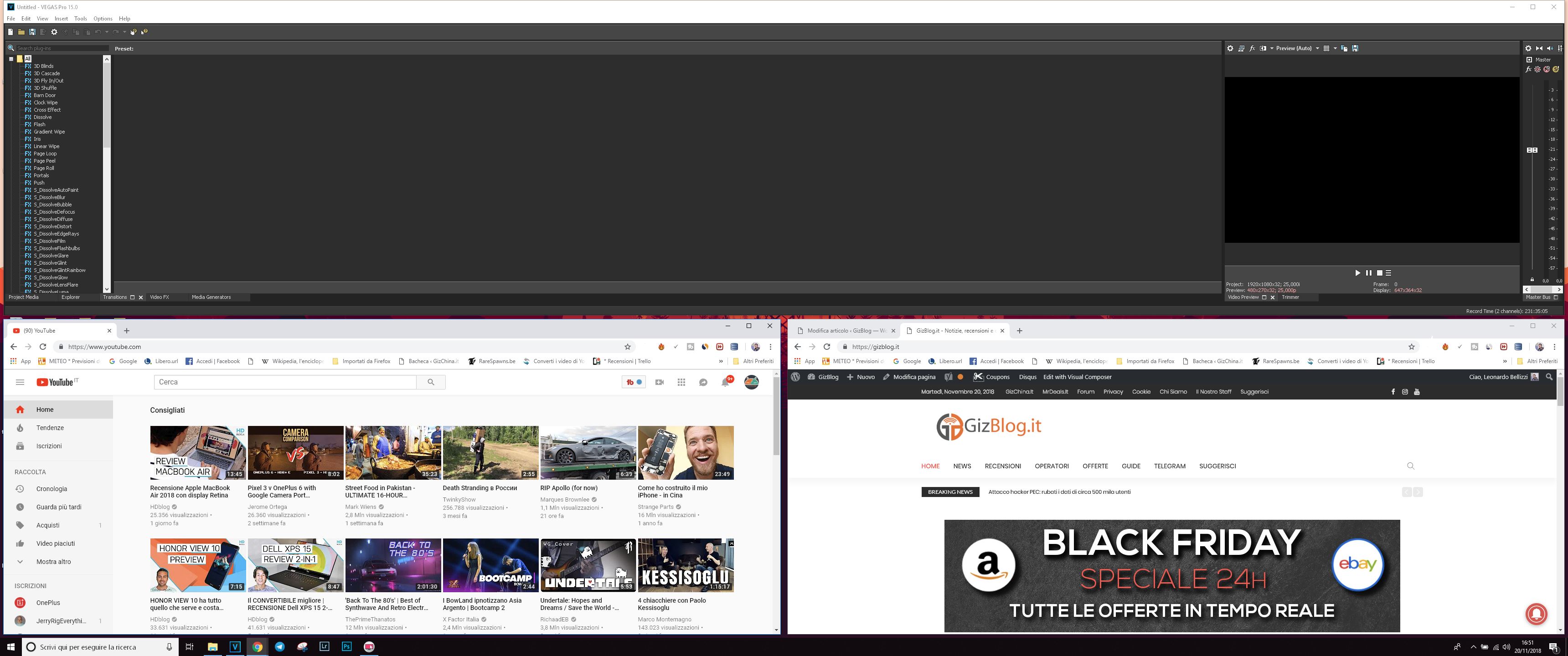Toggle downmix output on Master Bus
Screen dimensions: 1568x656
tap(1539, 48)
